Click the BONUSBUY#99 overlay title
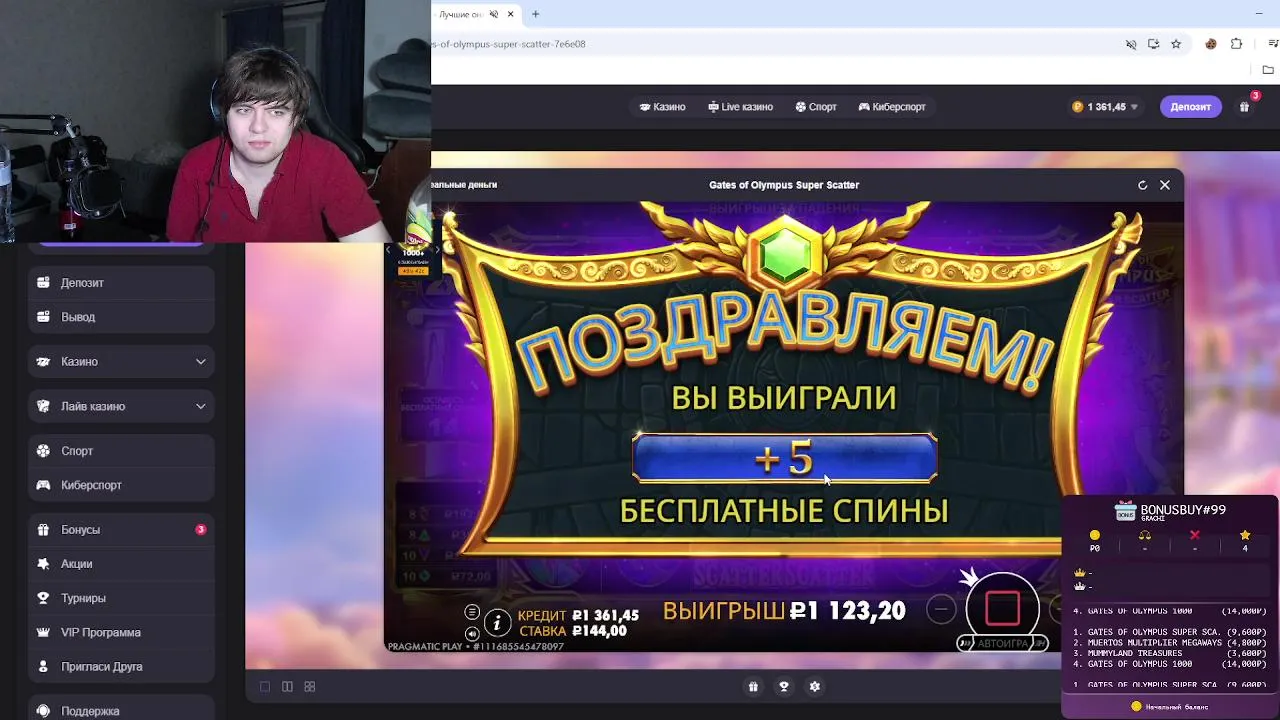This screenshot has height=720, width=1280. (x=1183, y=510)
